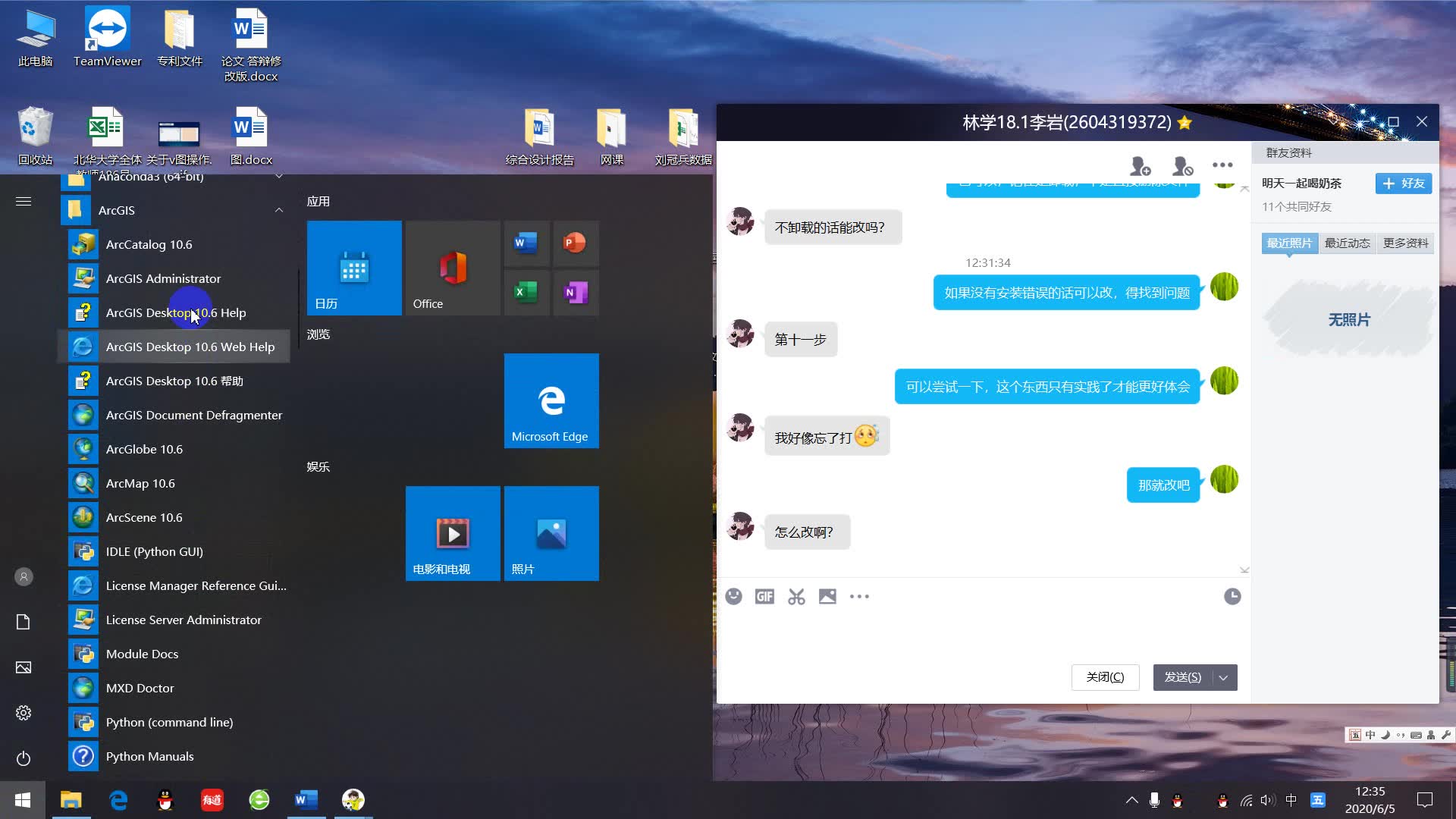The image size is (1456, 819).
Task: Click the 发送(S) button
Action: tap(1182, 677)
